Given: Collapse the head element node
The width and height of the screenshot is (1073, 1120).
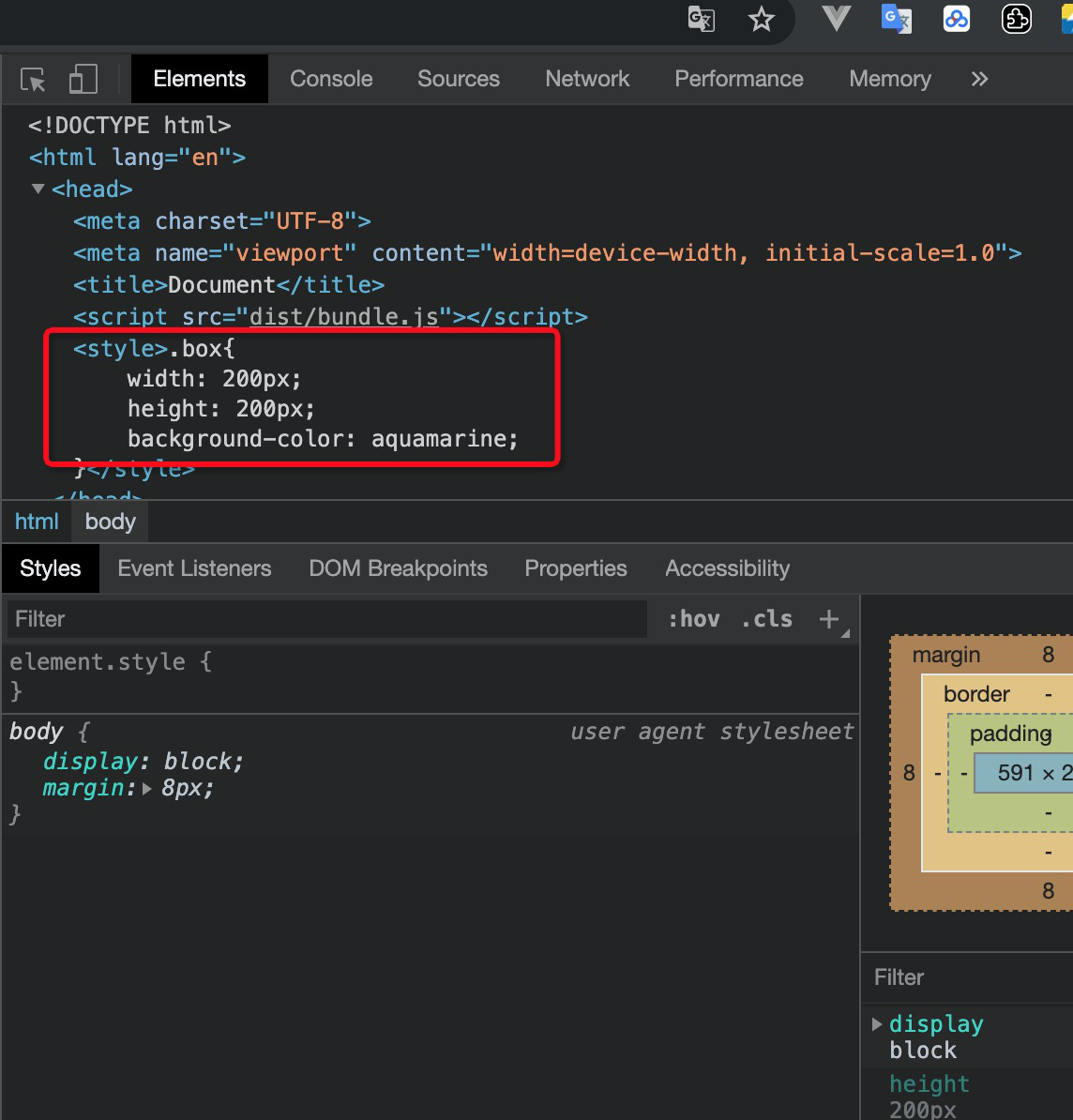Looking at the screenshot, I should 38,189.
